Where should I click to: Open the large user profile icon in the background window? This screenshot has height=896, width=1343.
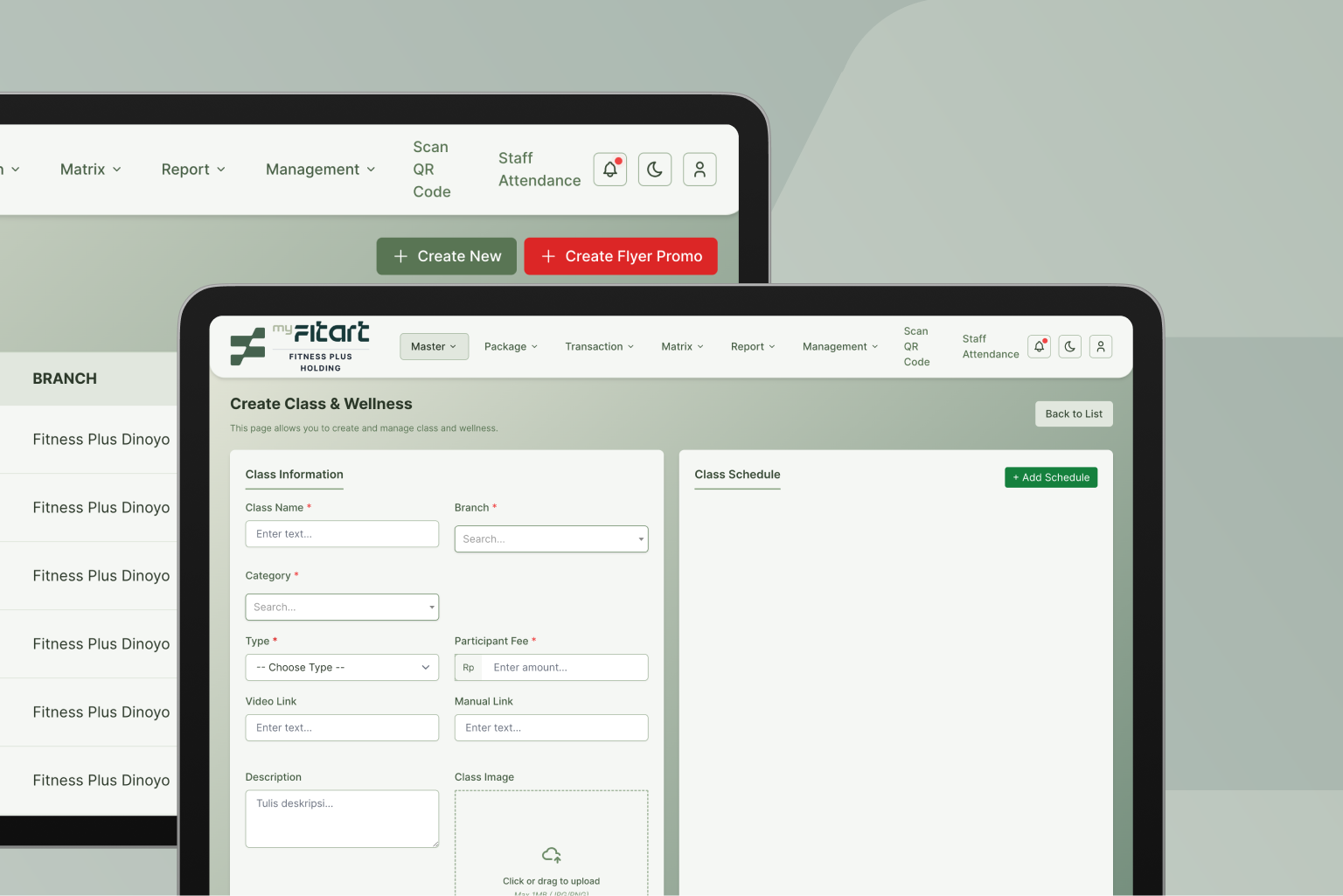[699, 170]
